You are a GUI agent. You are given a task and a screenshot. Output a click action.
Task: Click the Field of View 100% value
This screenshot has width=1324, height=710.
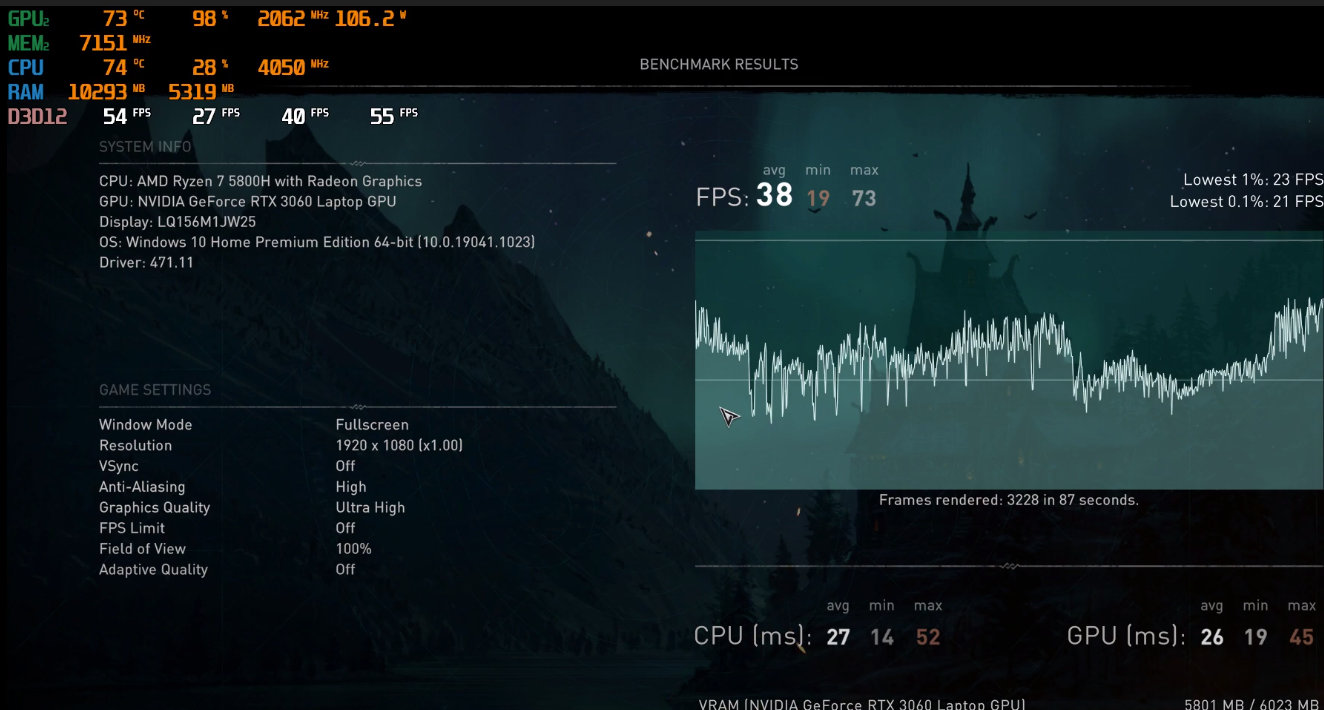pyautogui.click(x=353, y=549)
